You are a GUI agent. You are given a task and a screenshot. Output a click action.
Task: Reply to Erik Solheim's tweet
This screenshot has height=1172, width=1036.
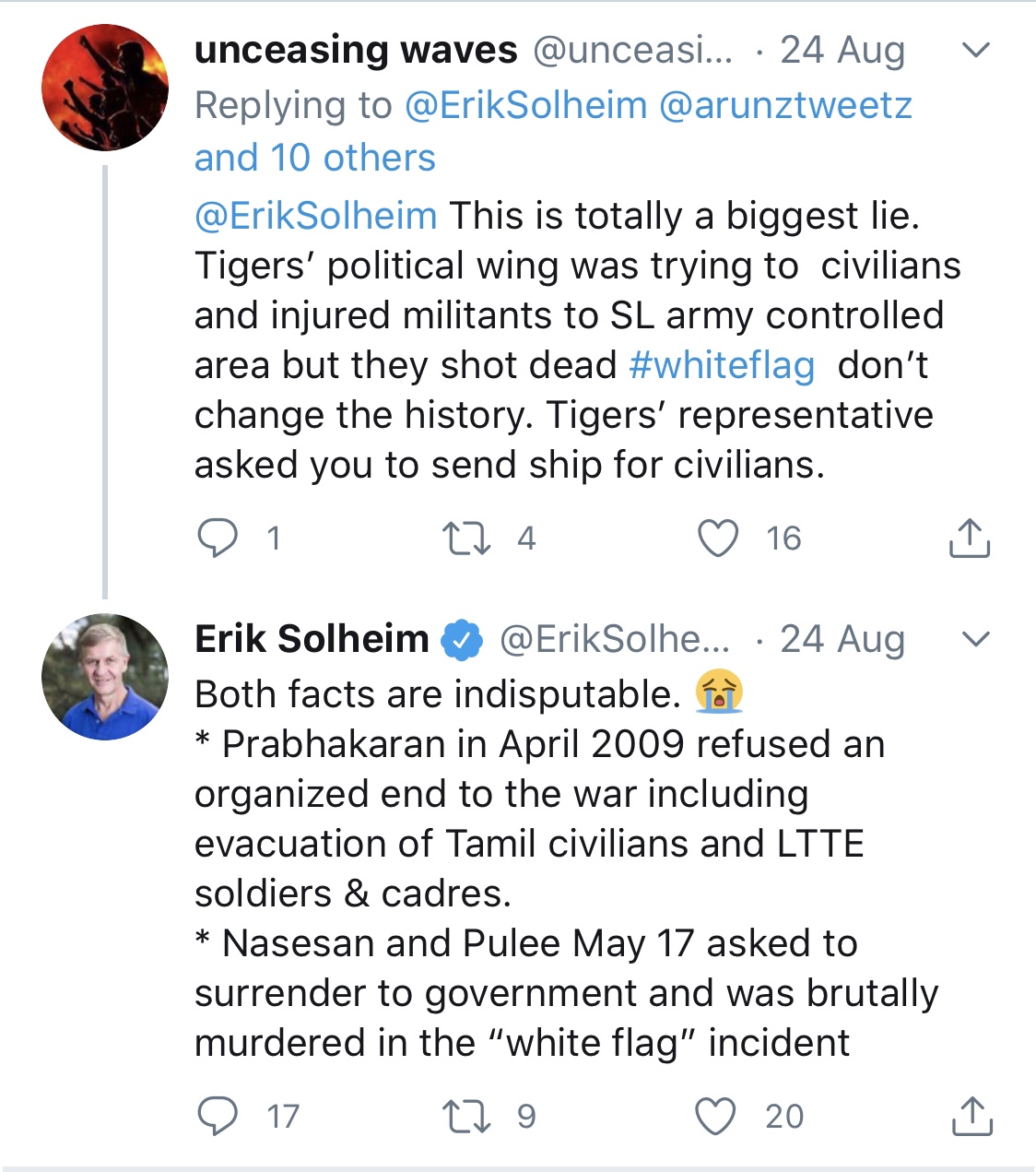[218, 1116]
